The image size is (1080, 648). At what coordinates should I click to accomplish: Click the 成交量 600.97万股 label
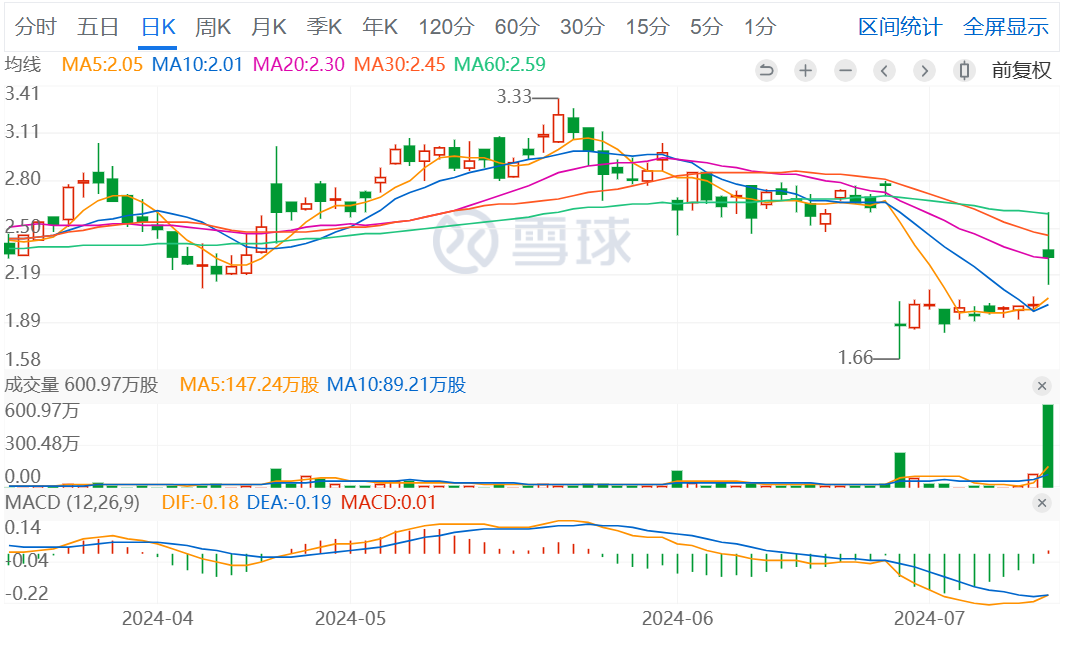click(81, 385)
